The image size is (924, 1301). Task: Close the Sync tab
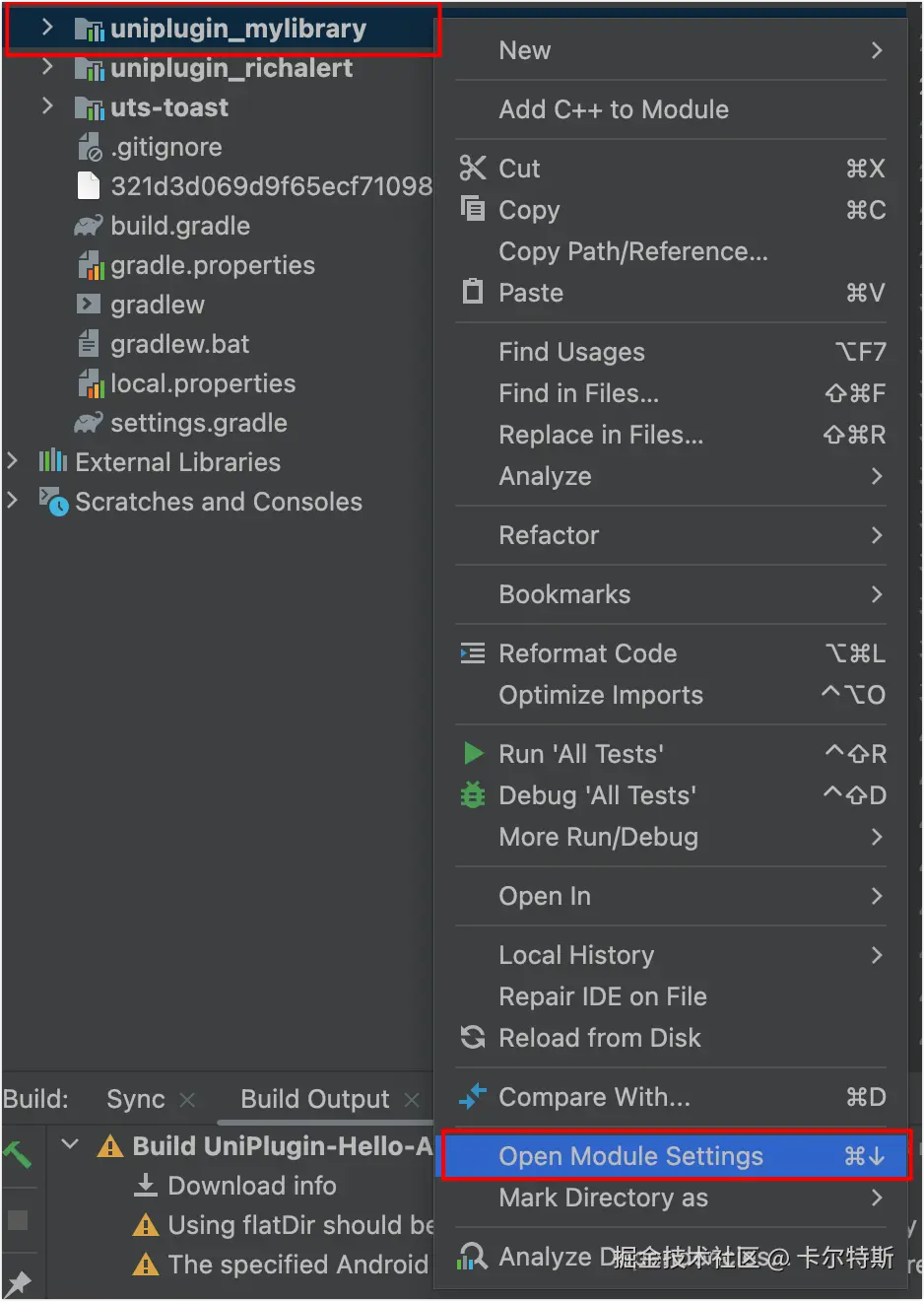point(188,1099)
